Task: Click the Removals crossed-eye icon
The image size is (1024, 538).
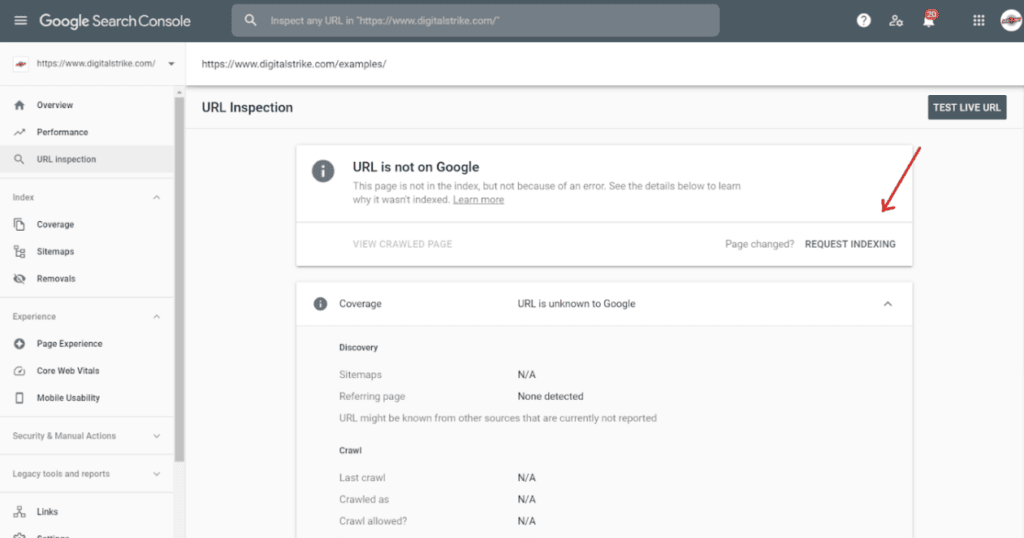Action: (19, 279)
